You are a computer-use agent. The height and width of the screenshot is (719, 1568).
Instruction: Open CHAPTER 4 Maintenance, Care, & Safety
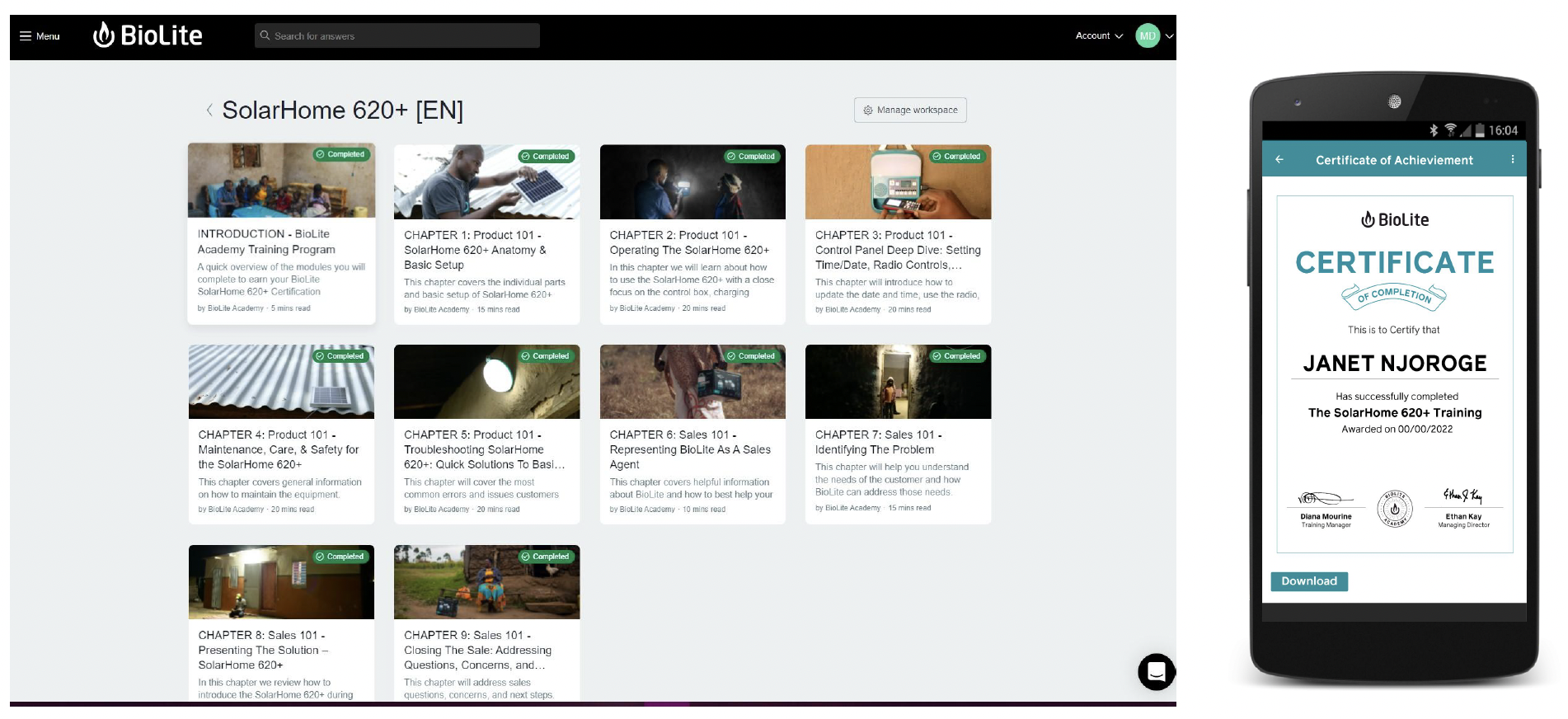pyautogui.click(x=279, y=449)
